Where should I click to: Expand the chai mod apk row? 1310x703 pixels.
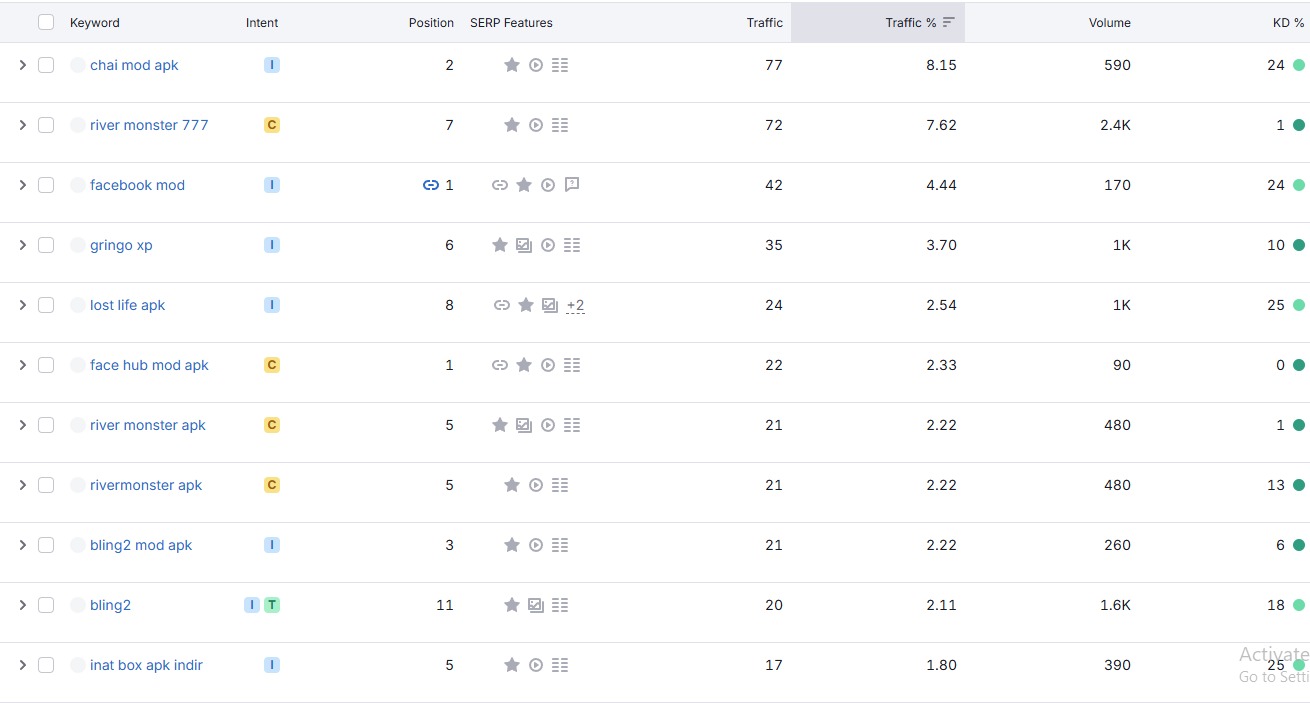[x=22, y=65]
